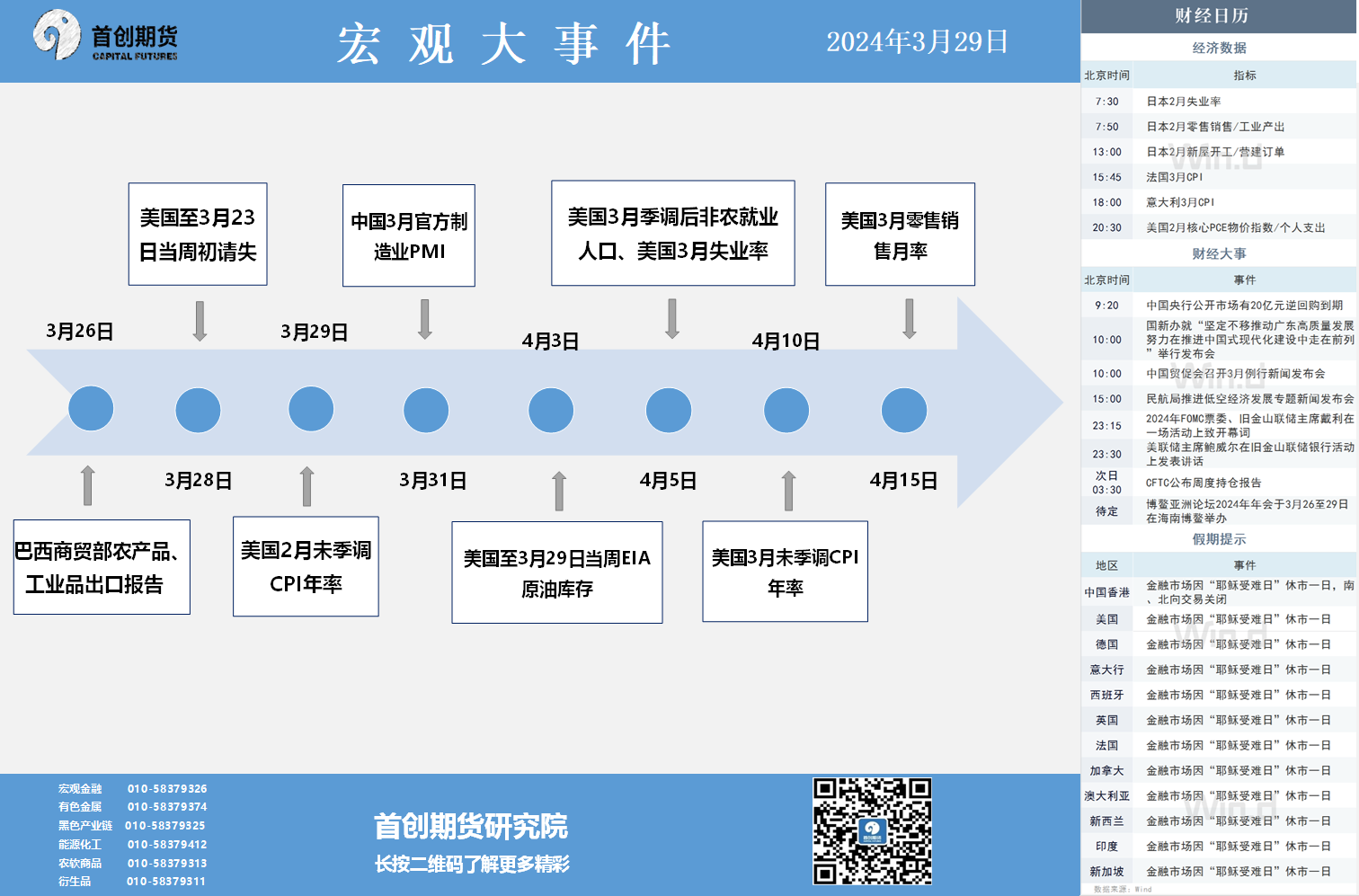
Task: Click up arrow above 巴西商贸部 export report box
Action: coord(87,485)
